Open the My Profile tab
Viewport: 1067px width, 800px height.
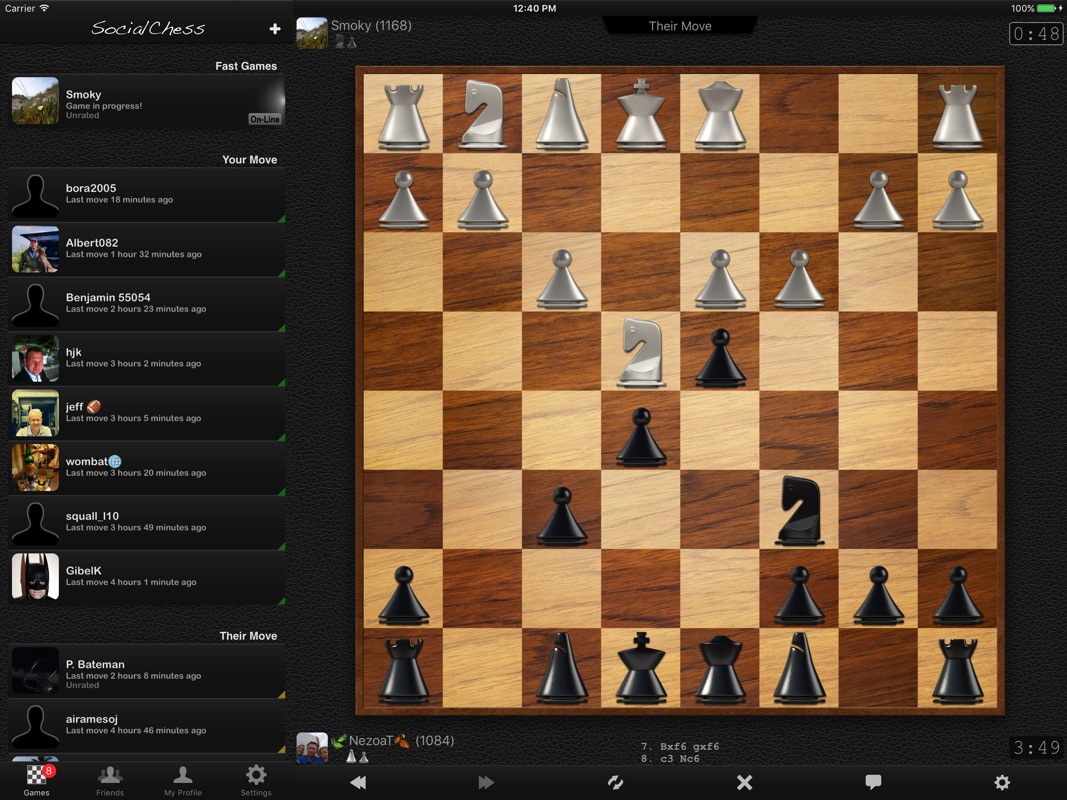pos(183,780)
